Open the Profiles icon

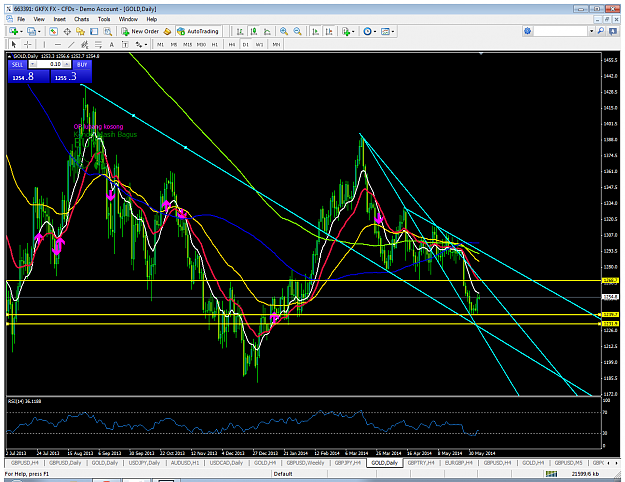pos(31,31)
